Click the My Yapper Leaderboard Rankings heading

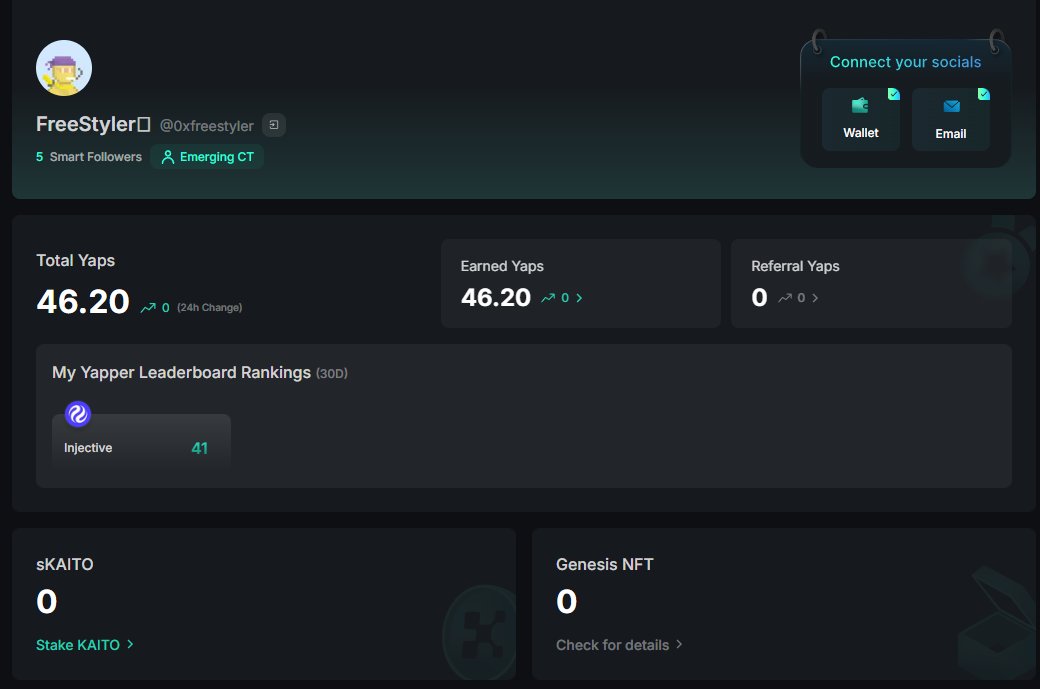(181, 373)
